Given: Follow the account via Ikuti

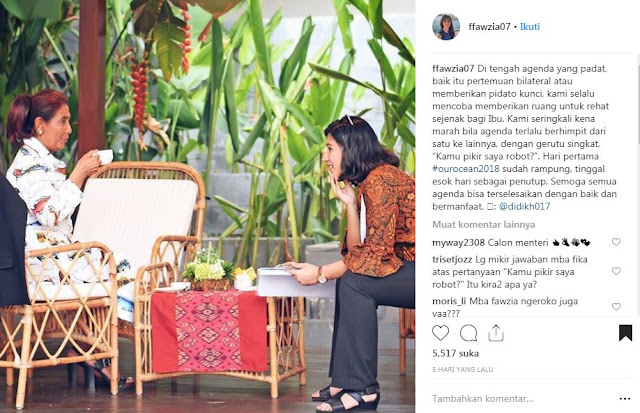Looking at the screenshot, I should point(529,27).
